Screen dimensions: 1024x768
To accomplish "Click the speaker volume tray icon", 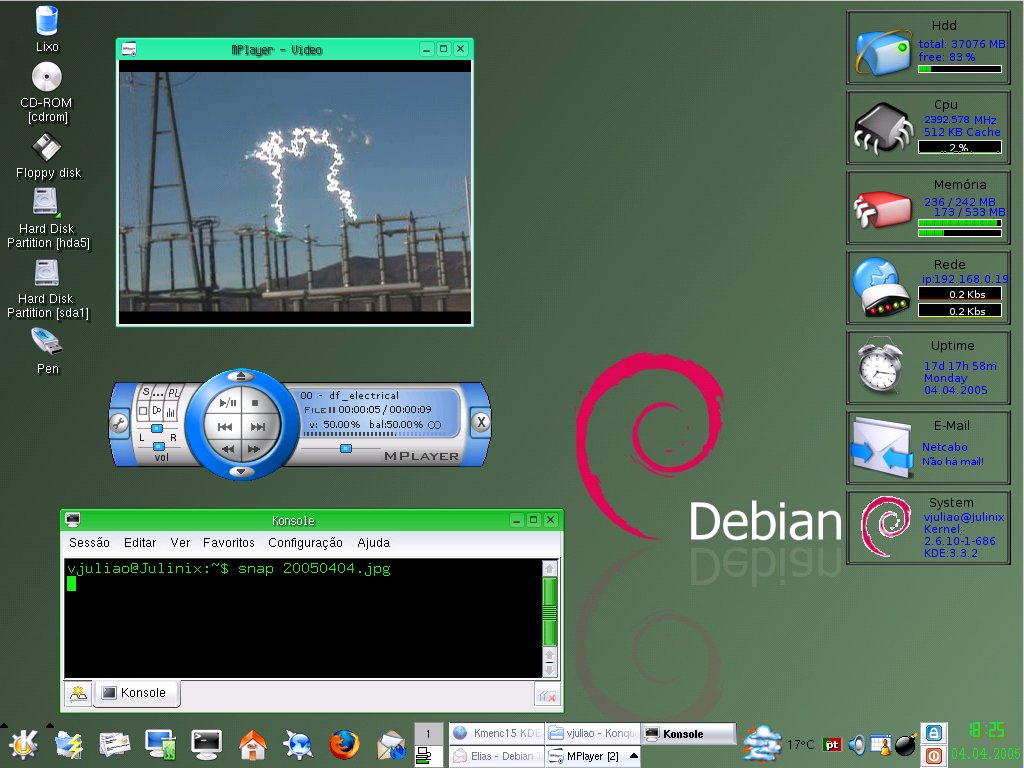I will pos(857,744).
